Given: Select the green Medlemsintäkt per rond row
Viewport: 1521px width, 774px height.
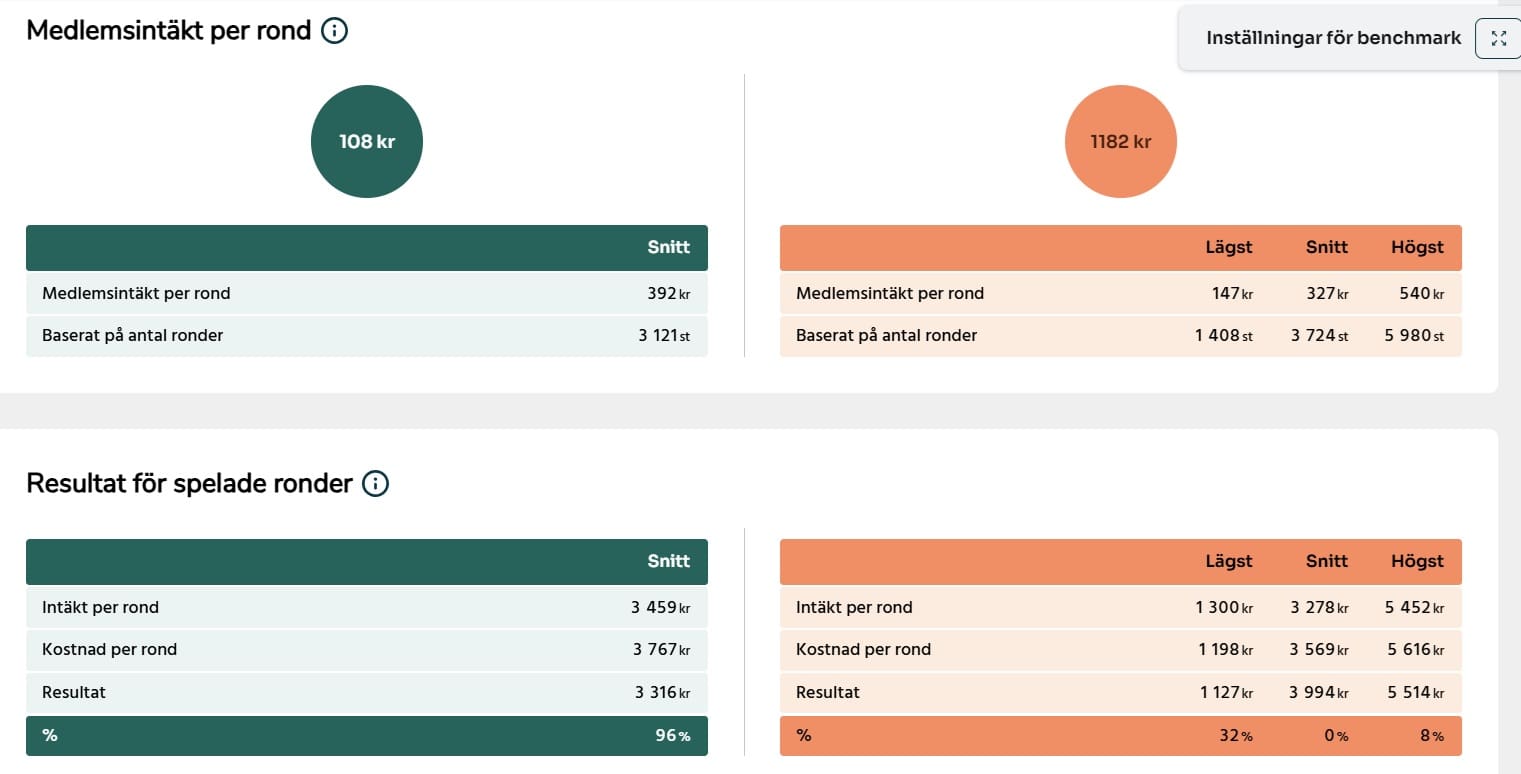Looking at the screenshot, I should (366, 294).
